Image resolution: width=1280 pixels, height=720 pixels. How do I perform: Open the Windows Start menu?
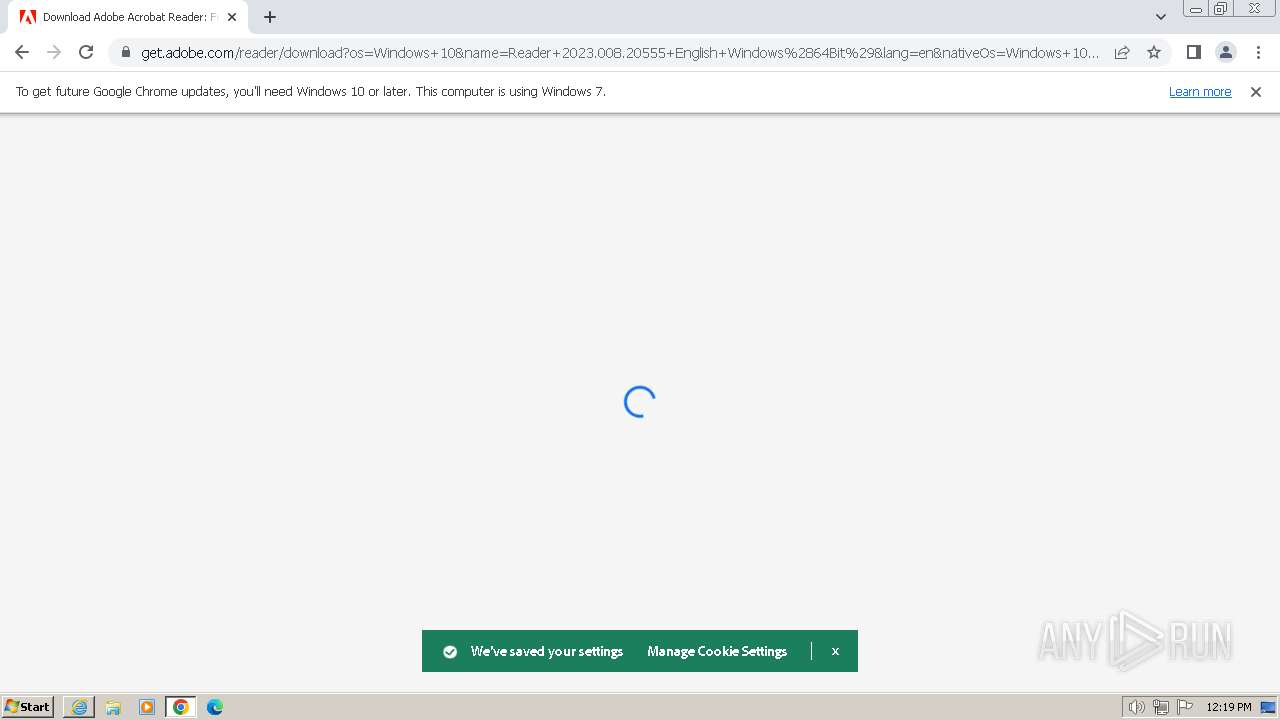point(28,707)
